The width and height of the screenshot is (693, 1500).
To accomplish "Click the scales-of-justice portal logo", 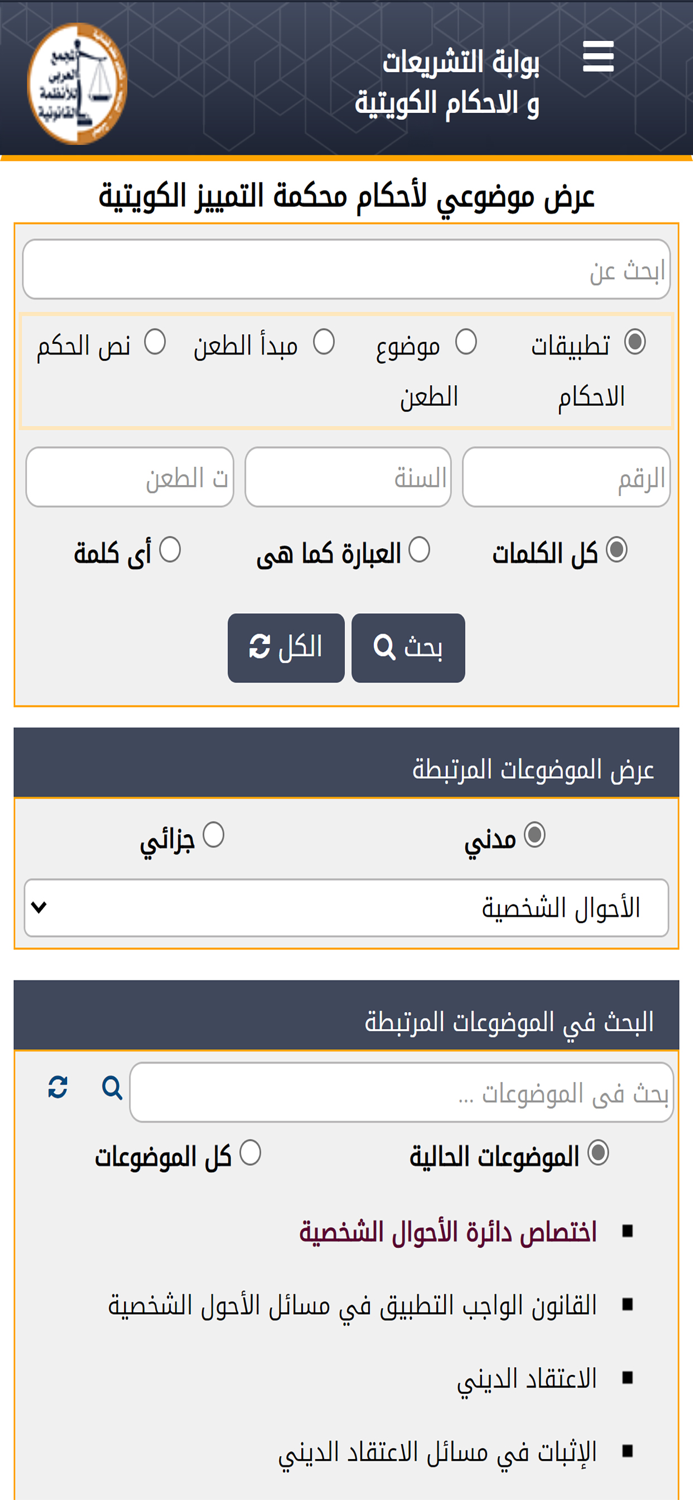I will [x=77, y=80].
